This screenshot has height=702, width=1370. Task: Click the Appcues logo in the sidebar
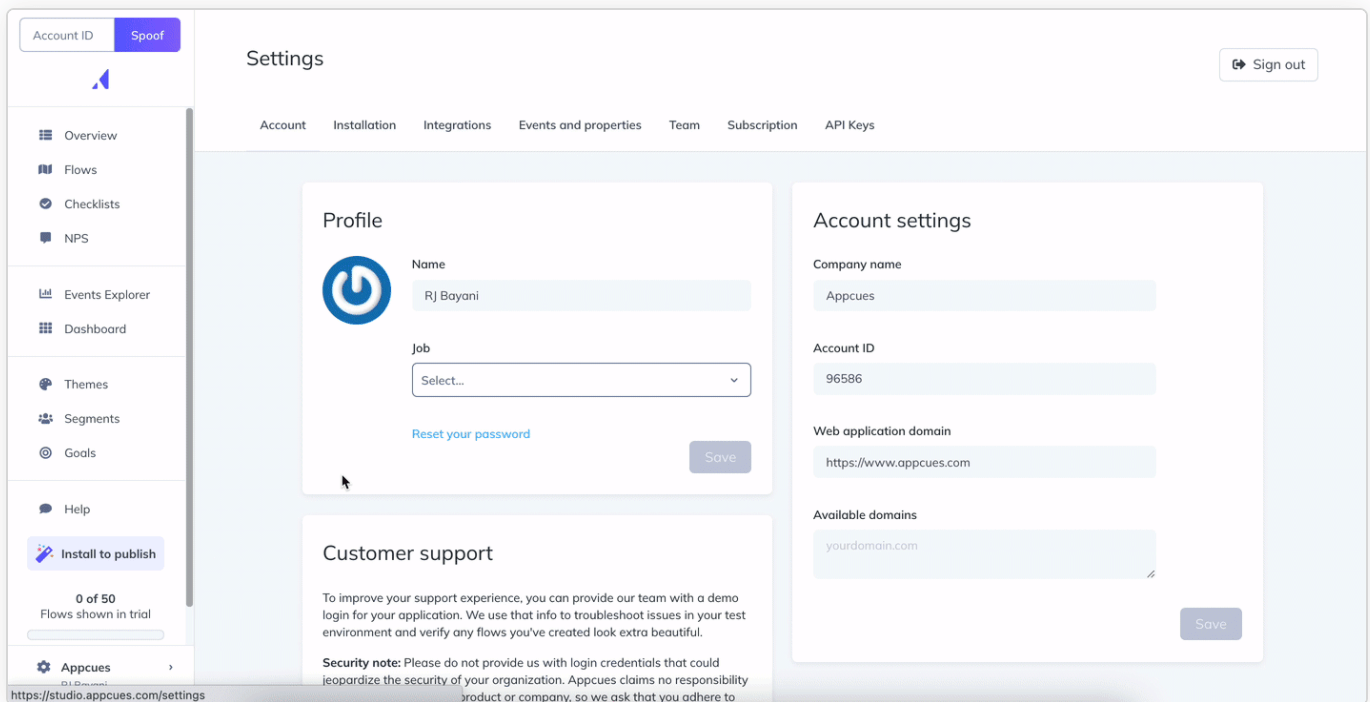pyautogui.click(x=101, y=80)
